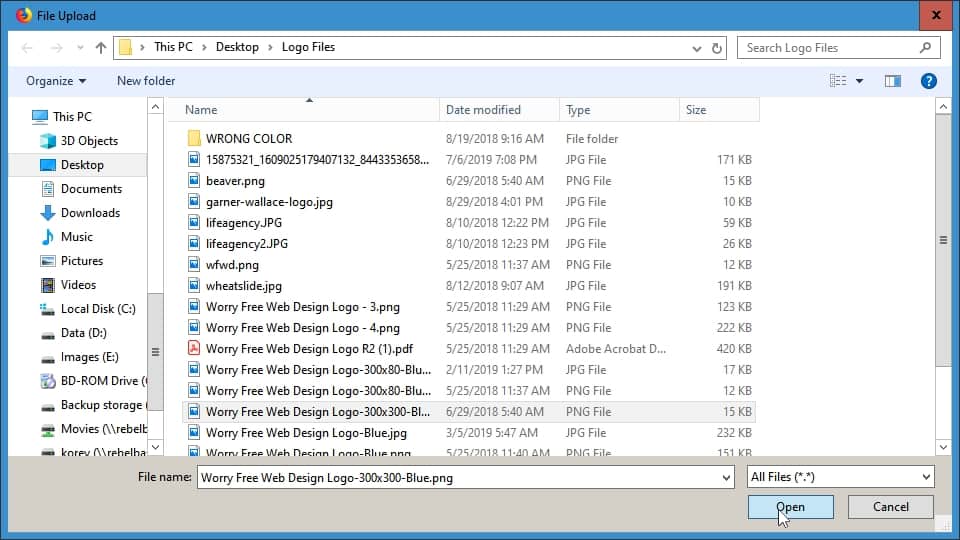Select the Logo - 3.png file icon
The height and width of the screenshot is (540, 960).
click(x=194, y=306)
